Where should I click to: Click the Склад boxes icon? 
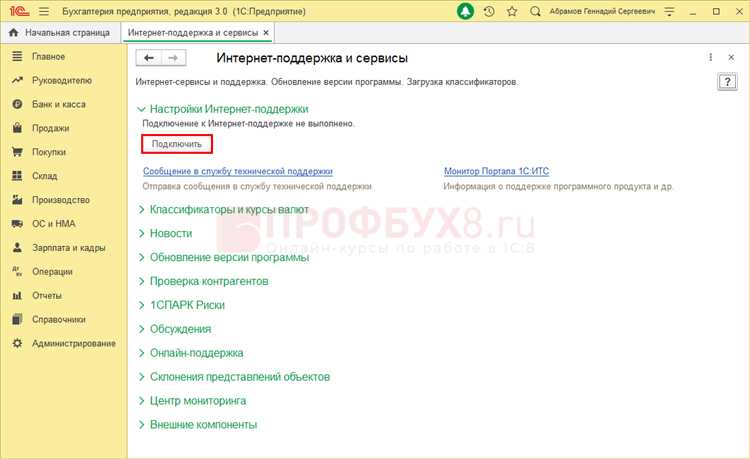click(x=17, y=176)
